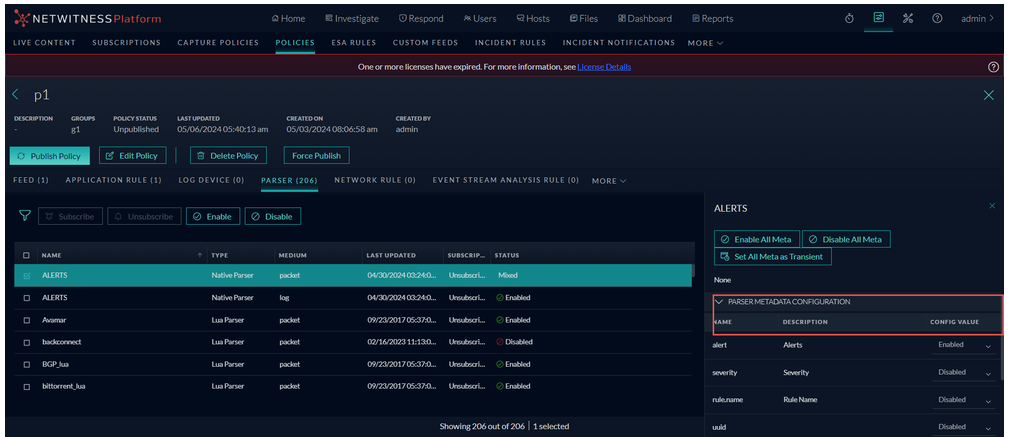The width and height of the screenshot is (1010, 437).
Task: Check the BGP_lua row checkbox
Action: tap(26, 364)
